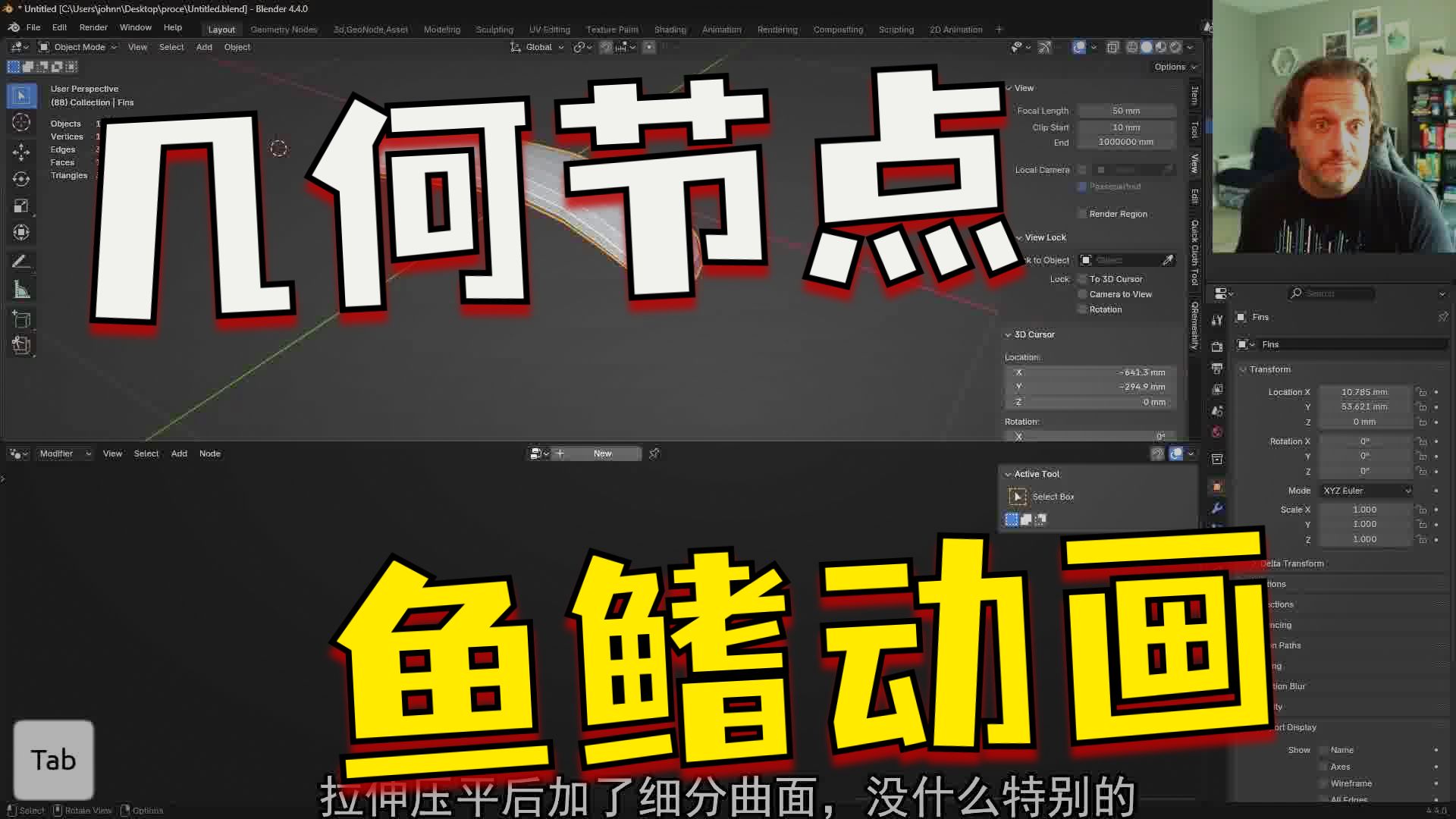Screen dimensions: 1456x819
Task: Open the node editor Node menu
Action: click(x=210, y=453)
